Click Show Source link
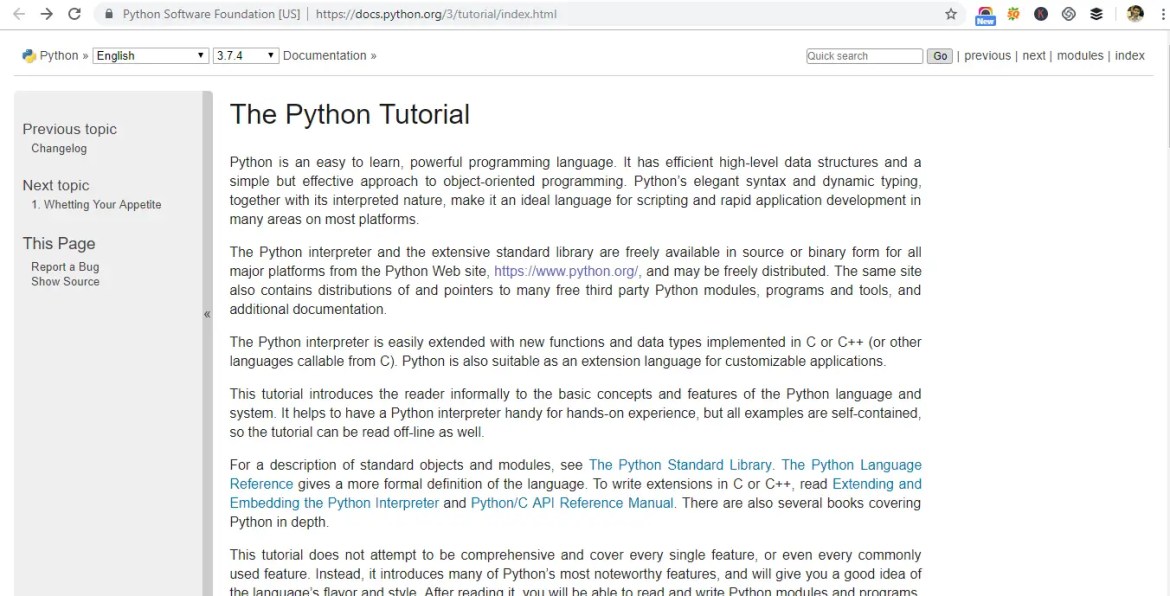This screenshot has width=1170, height=596. [x=65, y=281]
